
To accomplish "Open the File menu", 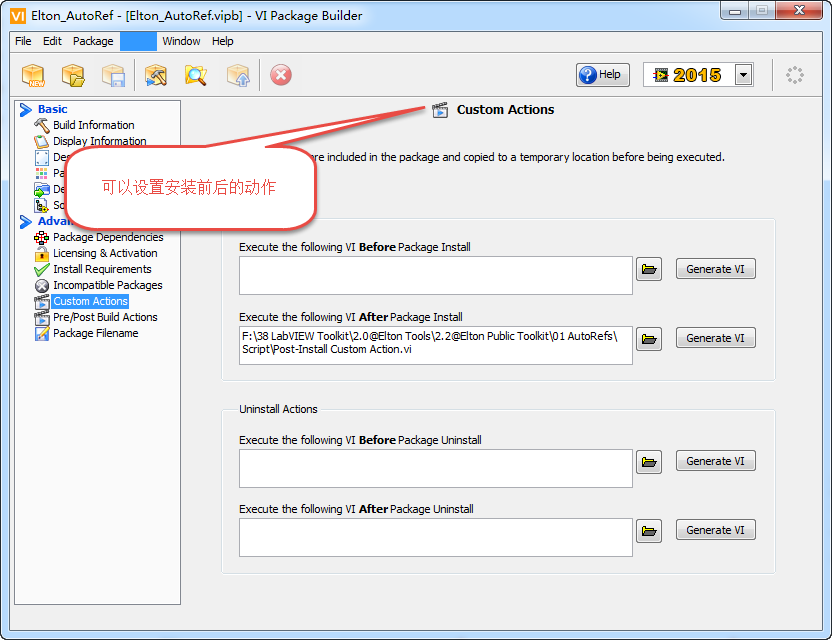I will [x=23, y=41].
